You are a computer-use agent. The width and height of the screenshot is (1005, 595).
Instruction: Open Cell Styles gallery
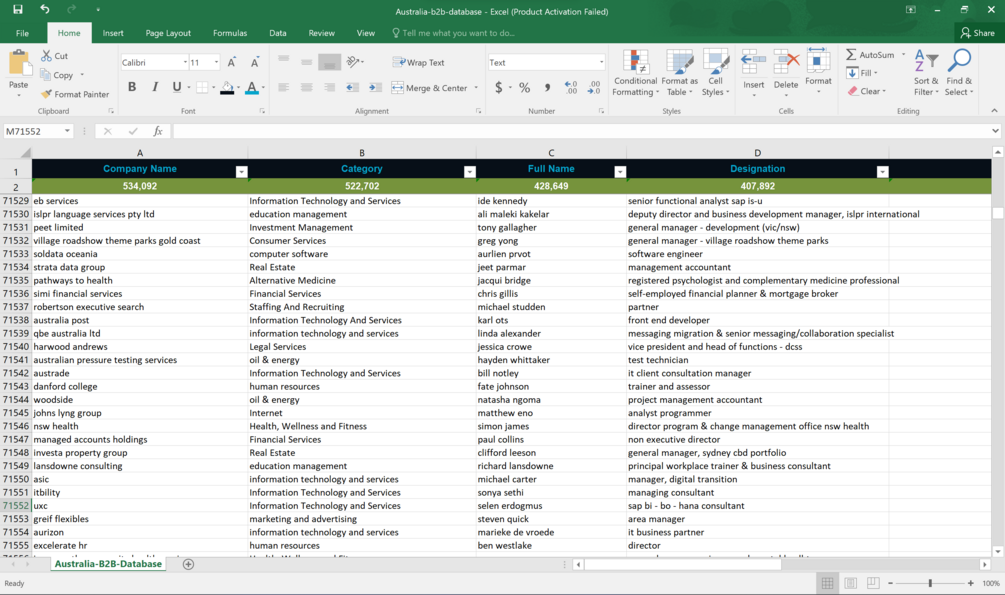coord(715,73)
